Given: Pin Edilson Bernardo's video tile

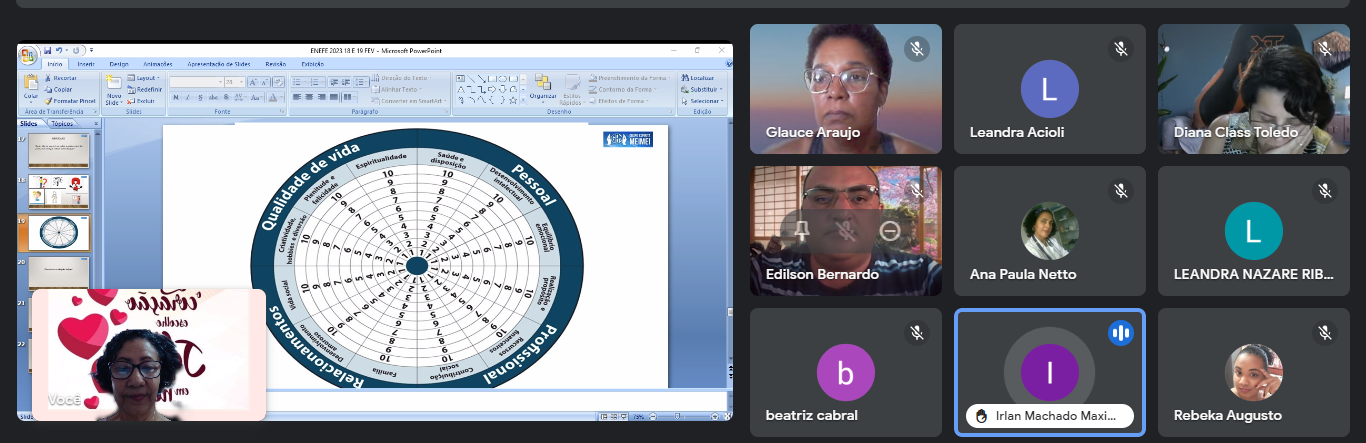Looking at the screenshot, I should pos(801,231).
